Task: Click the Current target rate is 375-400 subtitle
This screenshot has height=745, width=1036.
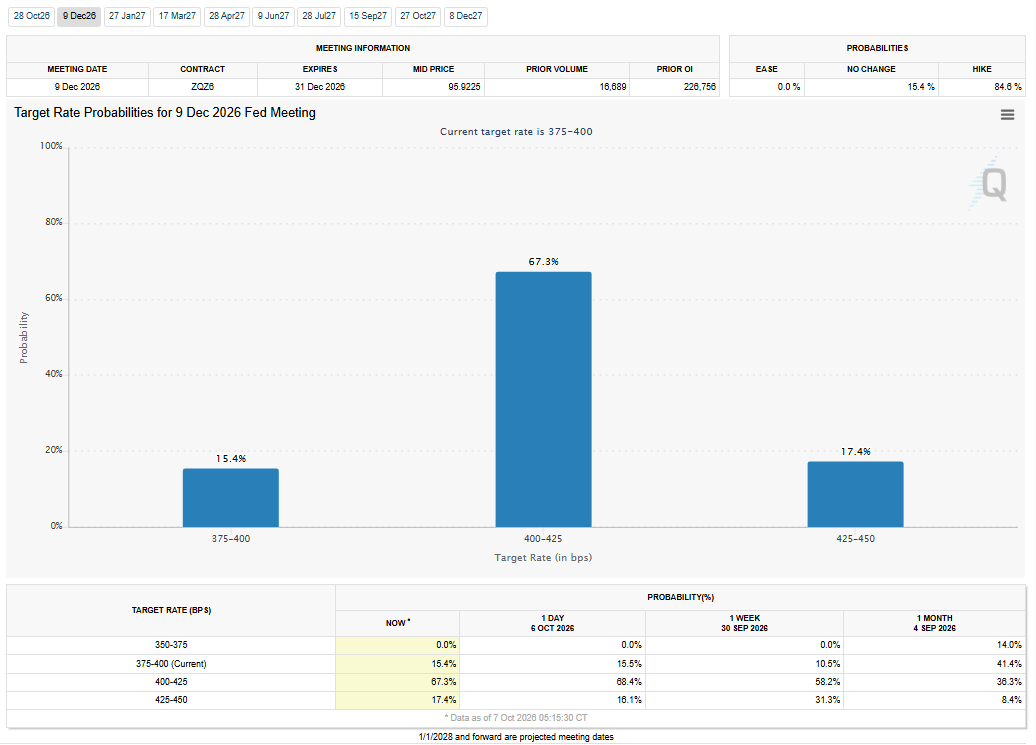Action: (x=516, y=131)
